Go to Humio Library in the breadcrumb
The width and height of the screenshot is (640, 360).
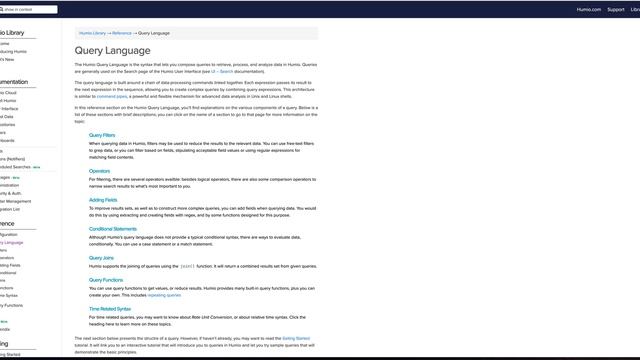(x=92, y=33)
